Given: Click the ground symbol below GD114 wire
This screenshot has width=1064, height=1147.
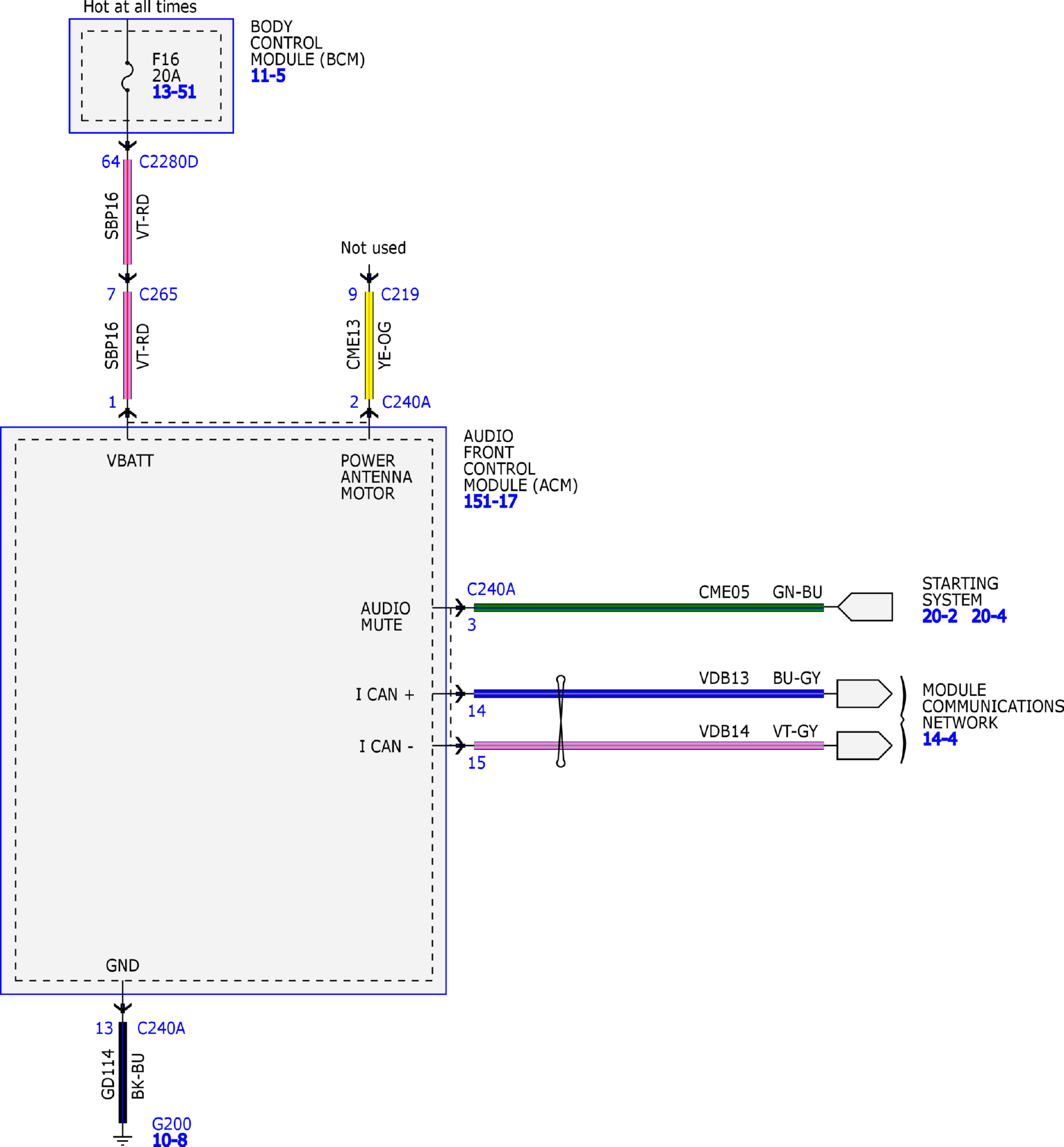Looking at the screenshot, I should [x=123, y=1140].
